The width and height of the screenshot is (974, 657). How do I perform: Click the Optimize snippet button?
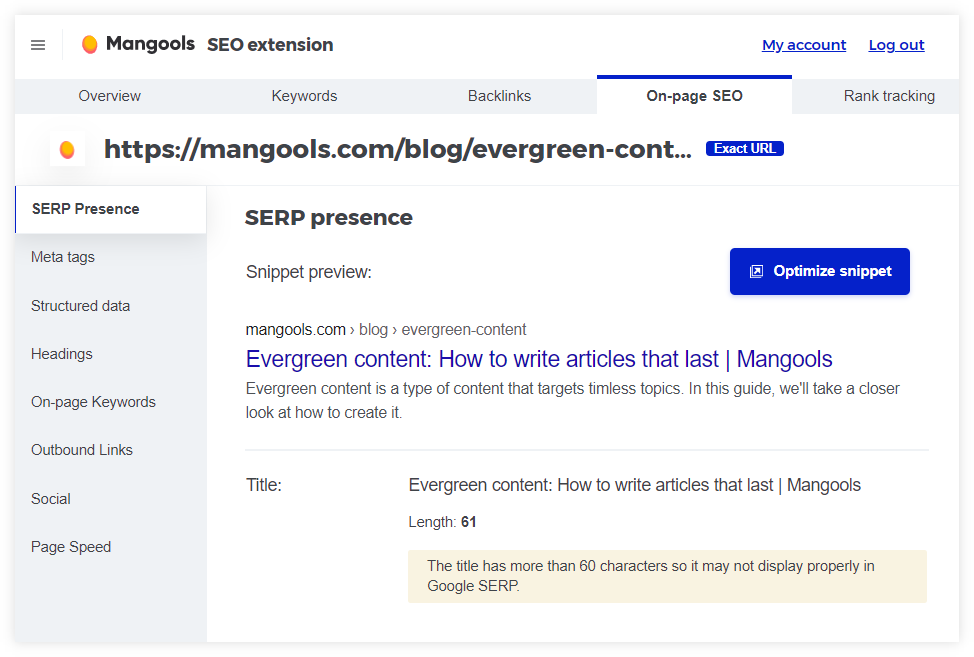pos(819,271)
